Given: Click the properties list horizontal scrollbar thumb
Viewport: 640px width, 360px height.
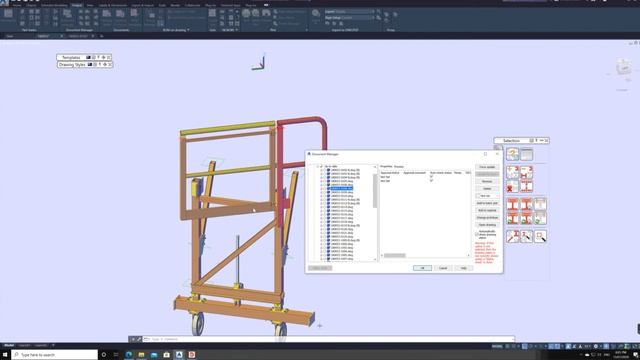Looking at the screenshot, I should (395, 256).
